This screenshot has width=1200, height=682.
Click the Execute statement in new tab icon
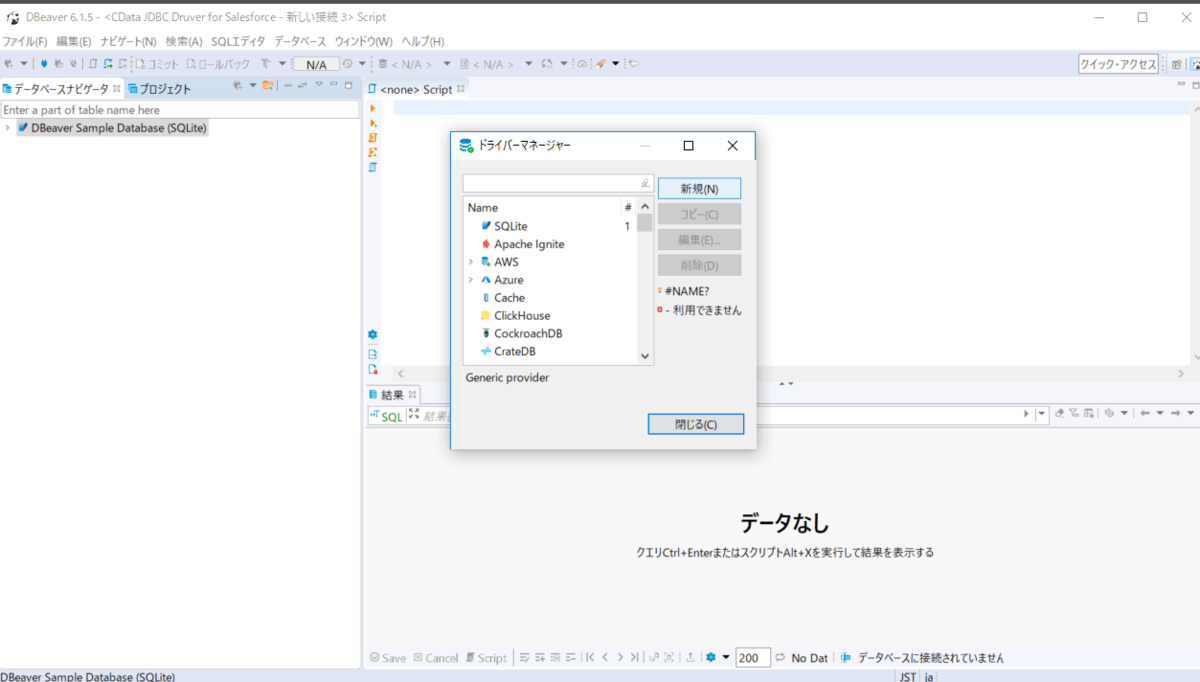(x=373, y=122)
